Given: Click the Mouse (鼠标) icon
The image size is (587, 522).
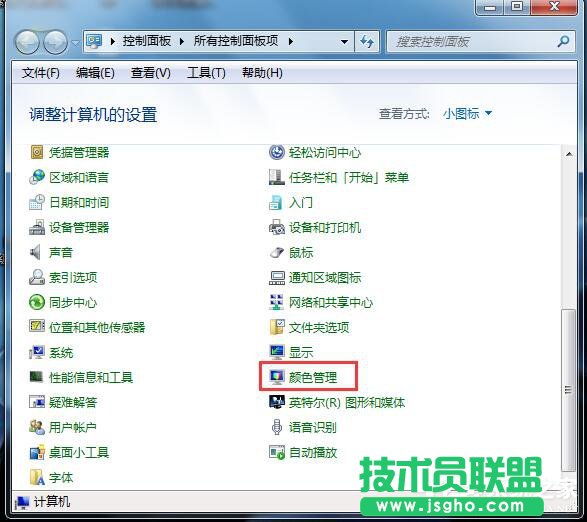Looking at the screenshot, I should [x=277, y=252].
